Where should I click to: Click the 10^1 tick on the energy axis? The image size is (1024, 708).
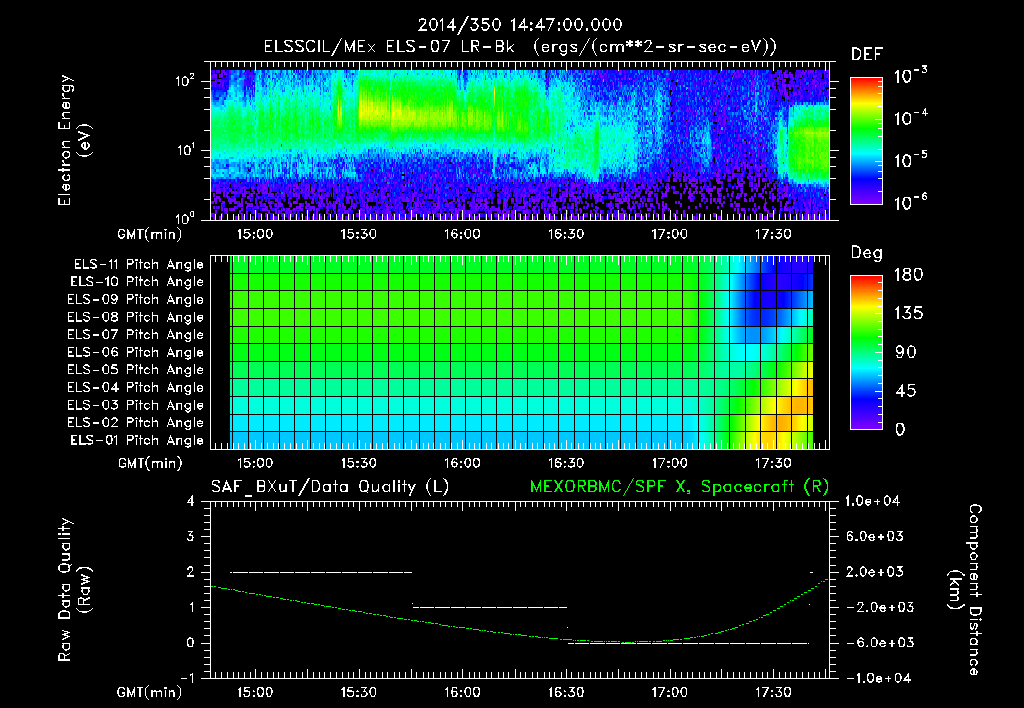click(x=185, y=150)
